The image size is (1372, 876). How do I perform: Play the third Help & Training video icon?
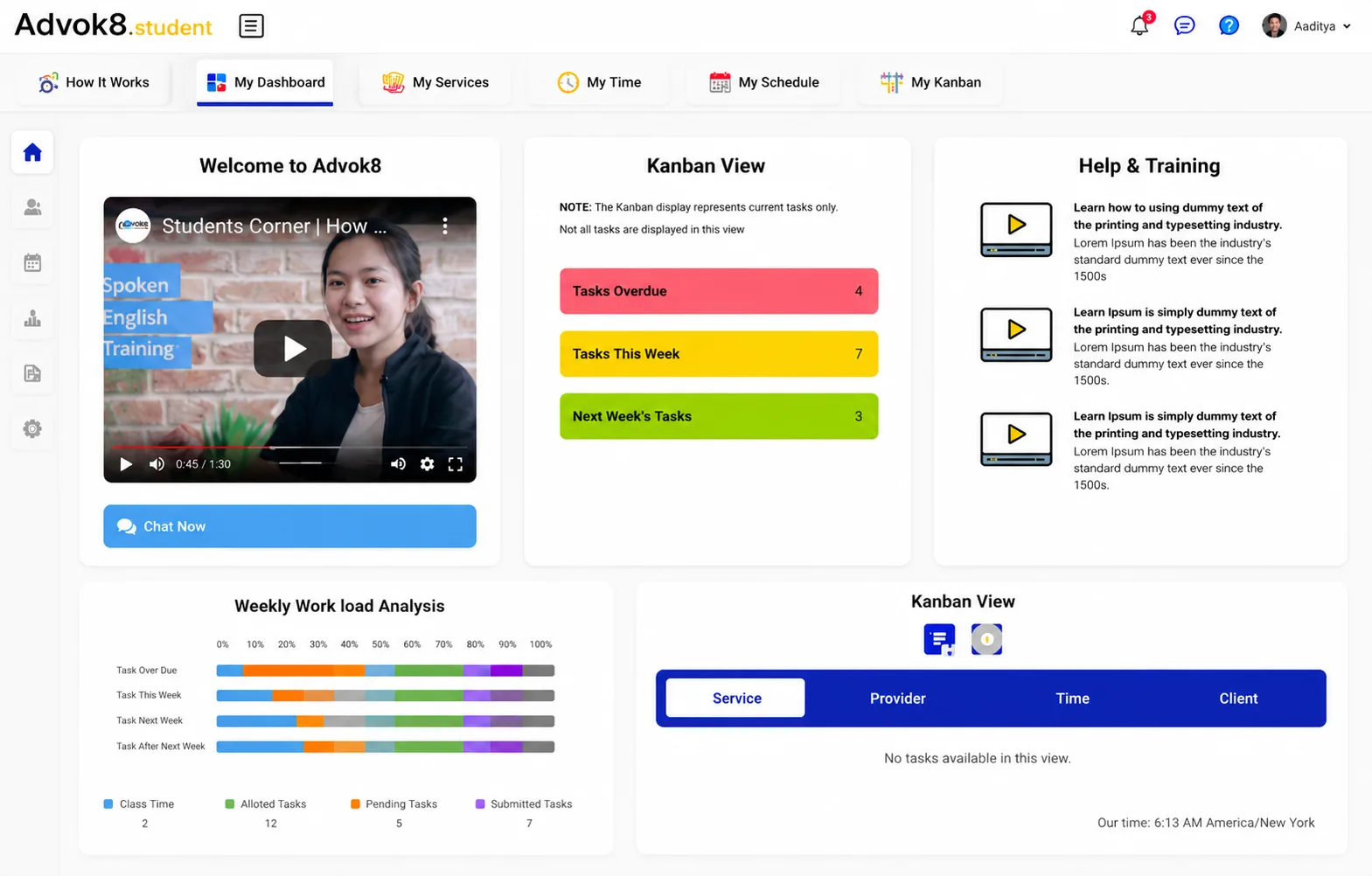(x=1016, y=439)
